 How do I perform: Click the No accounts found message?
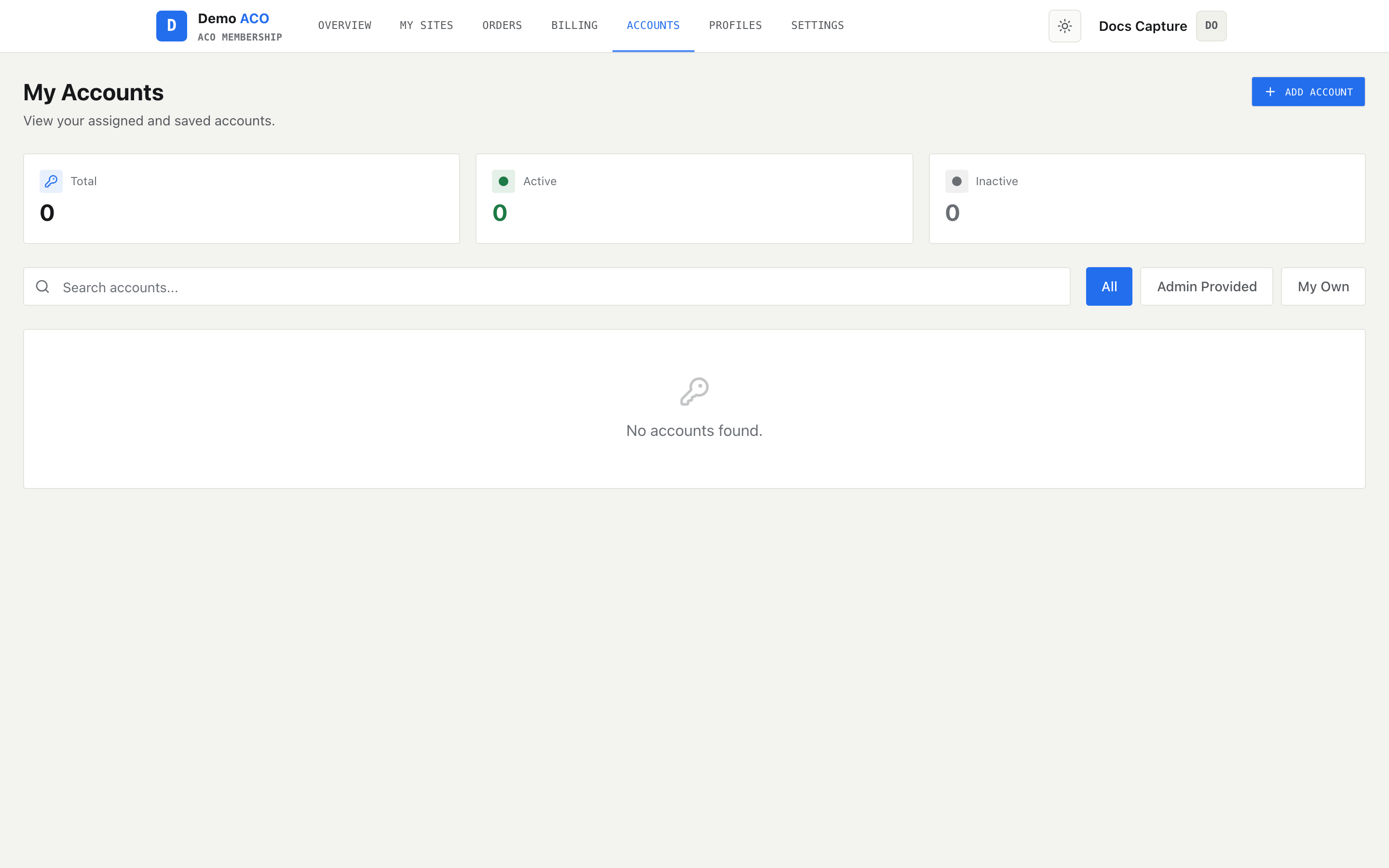[694, 431]
